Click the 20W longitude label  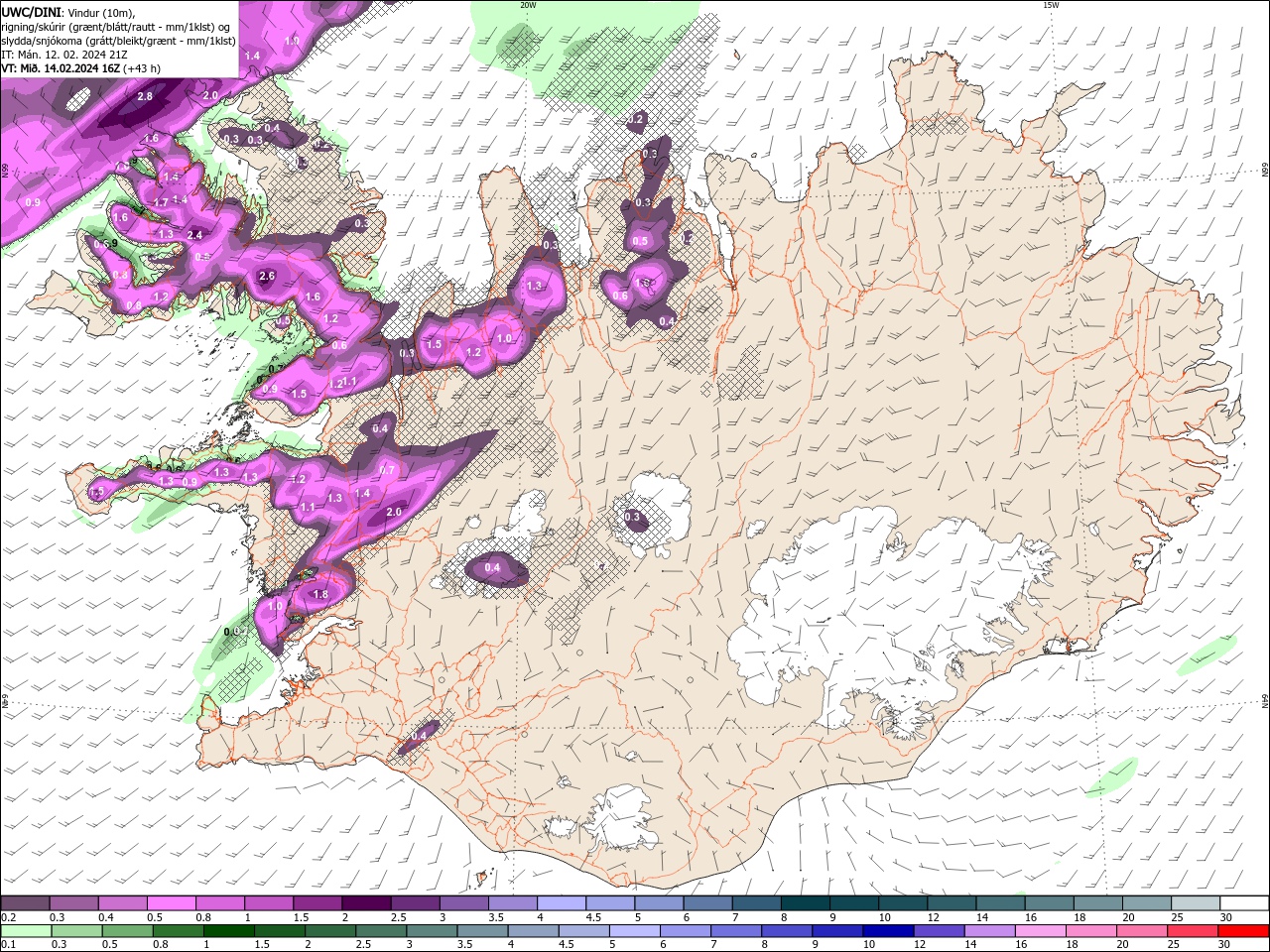[527, 5]
